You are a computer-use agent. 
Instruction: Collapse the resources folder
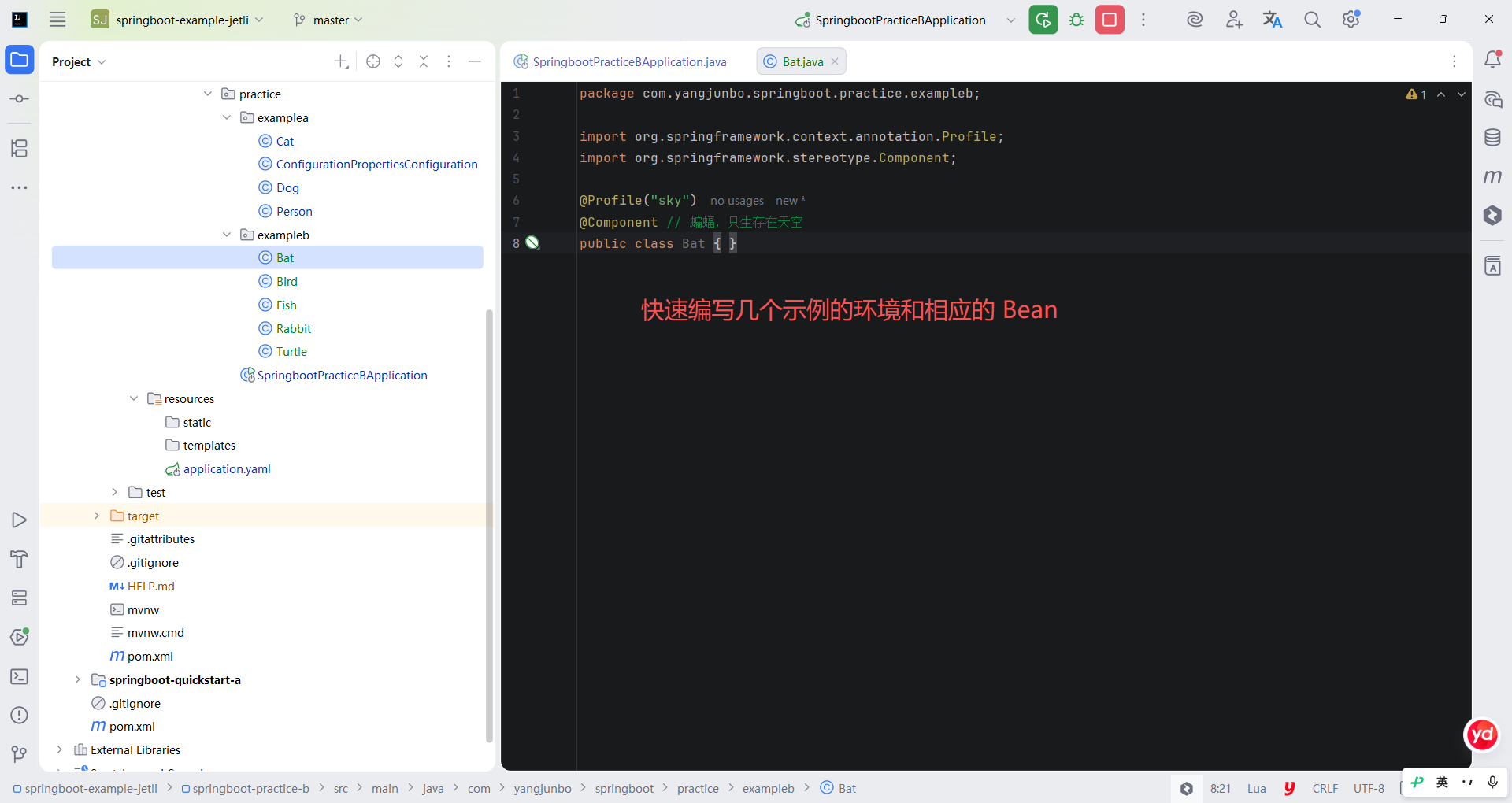point(134,398)
